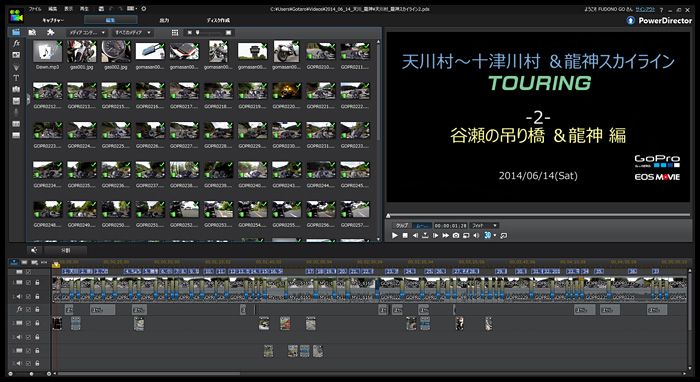
Task: Fit the whole movie in timeline
Action: (x=44, y=262)
